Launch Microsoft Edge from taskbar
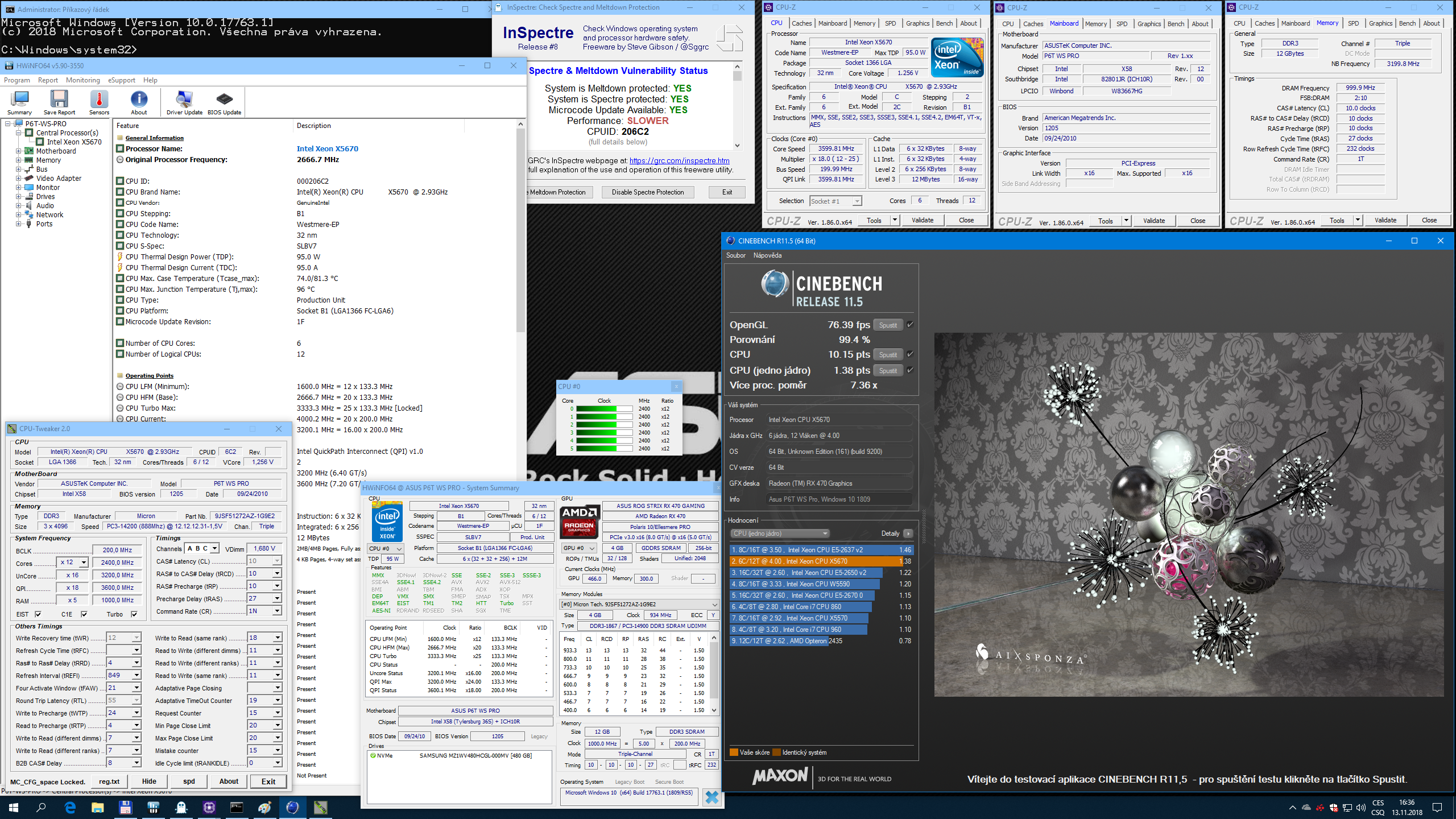 pyautogui.click(x=70, y=808)
